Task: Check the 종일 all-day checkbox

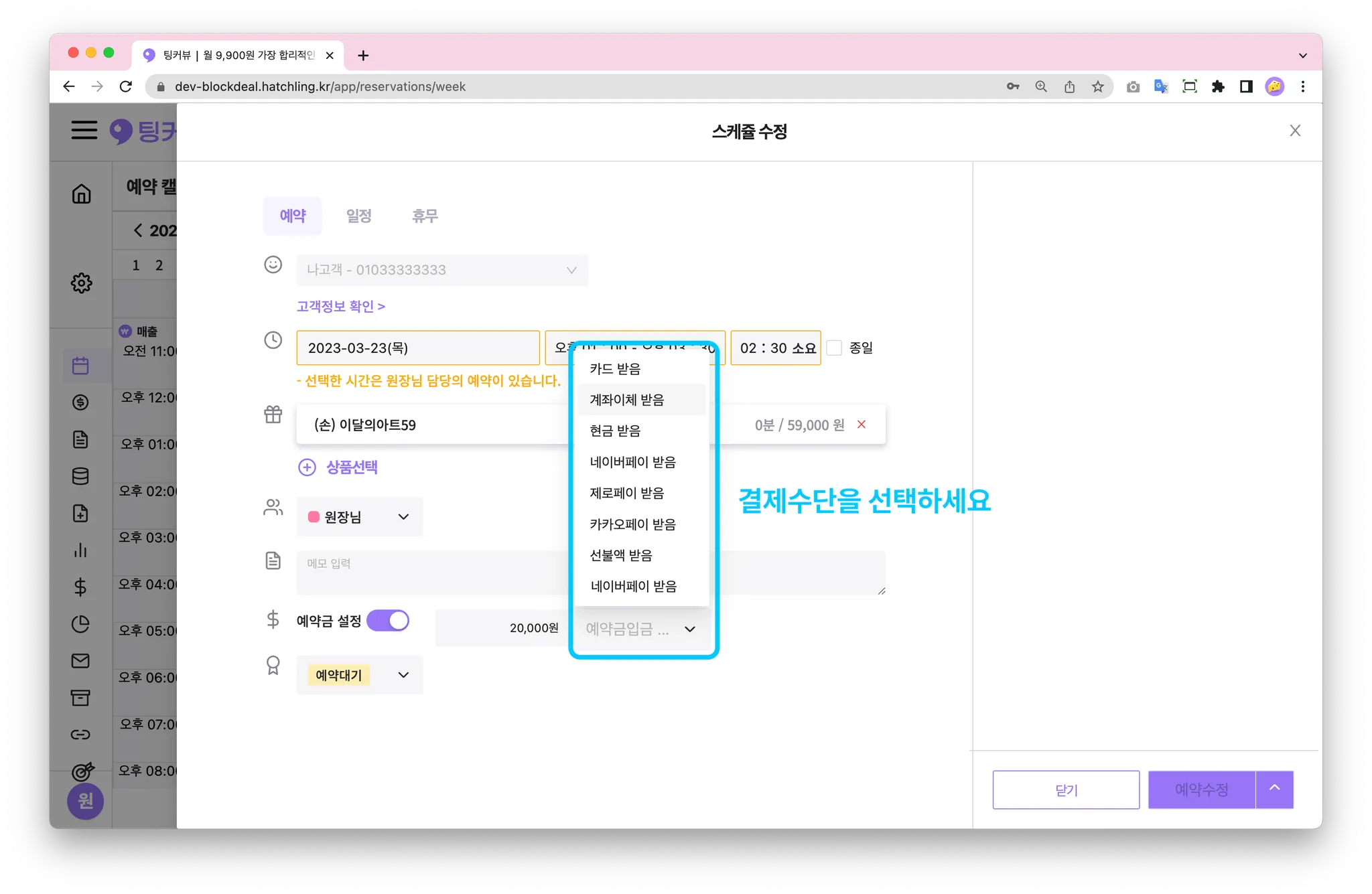Action: [x=834, y=348]
